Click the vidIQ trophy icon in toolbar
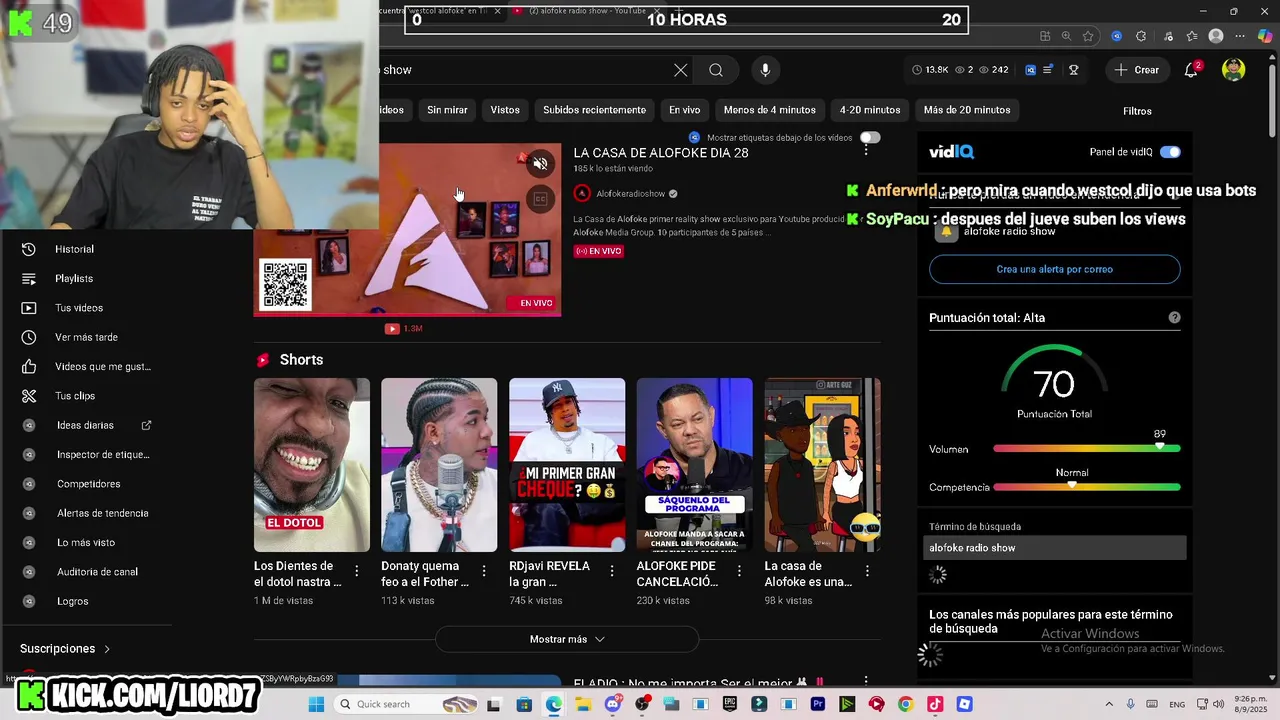1280x720 pixels. [1073, 70]
